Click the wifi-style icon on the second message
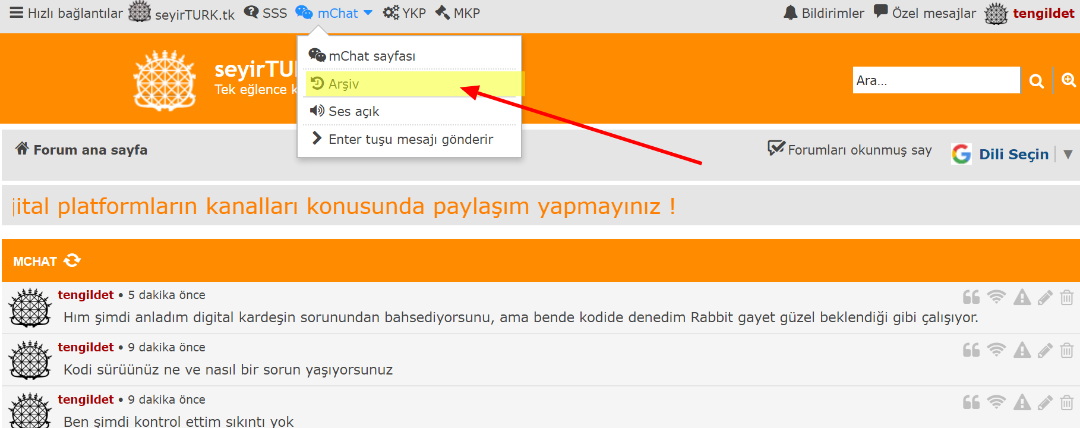Screen dimensions: 1080x428 [995, 349]
